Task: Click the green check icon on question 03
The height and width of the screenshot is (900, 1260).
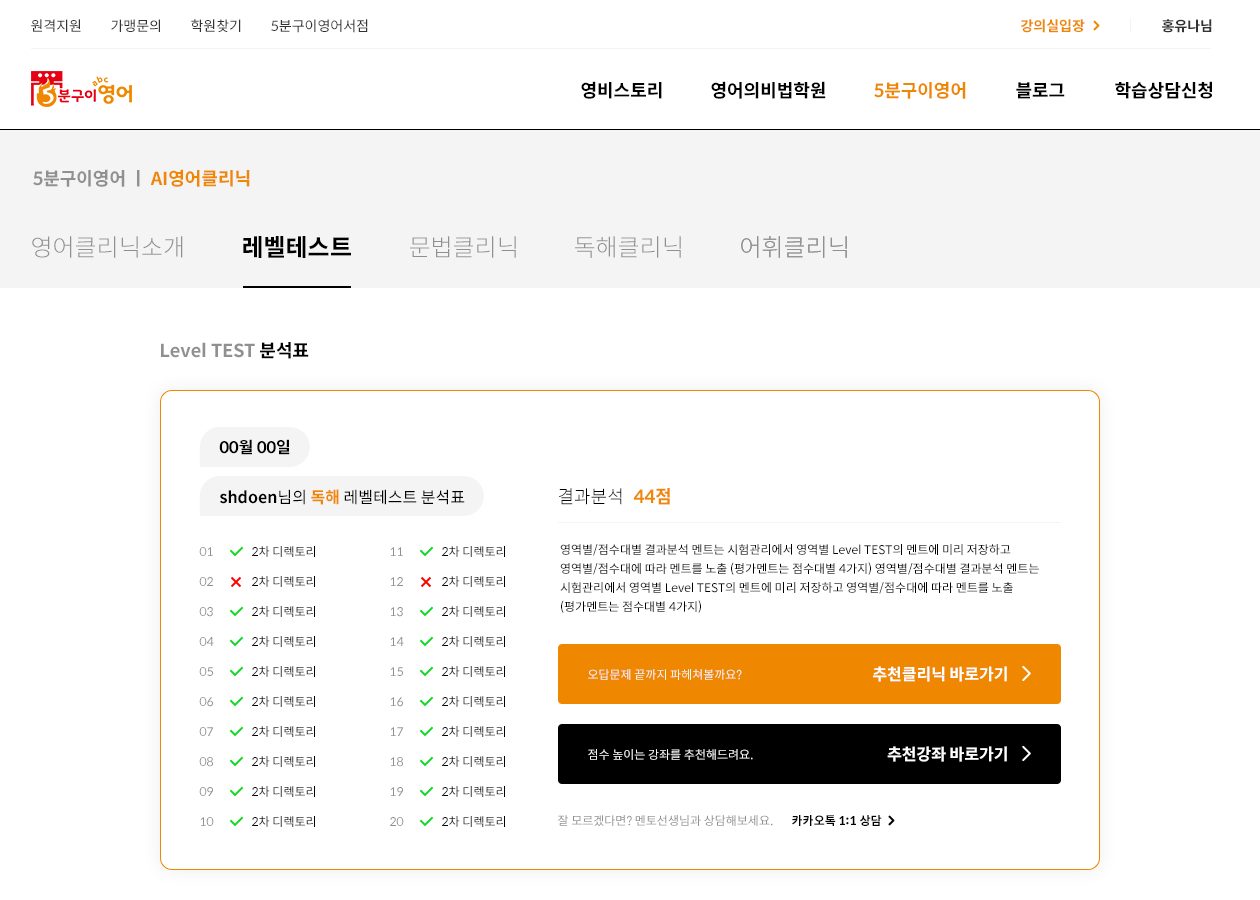Action: click(x=237, y=611)
